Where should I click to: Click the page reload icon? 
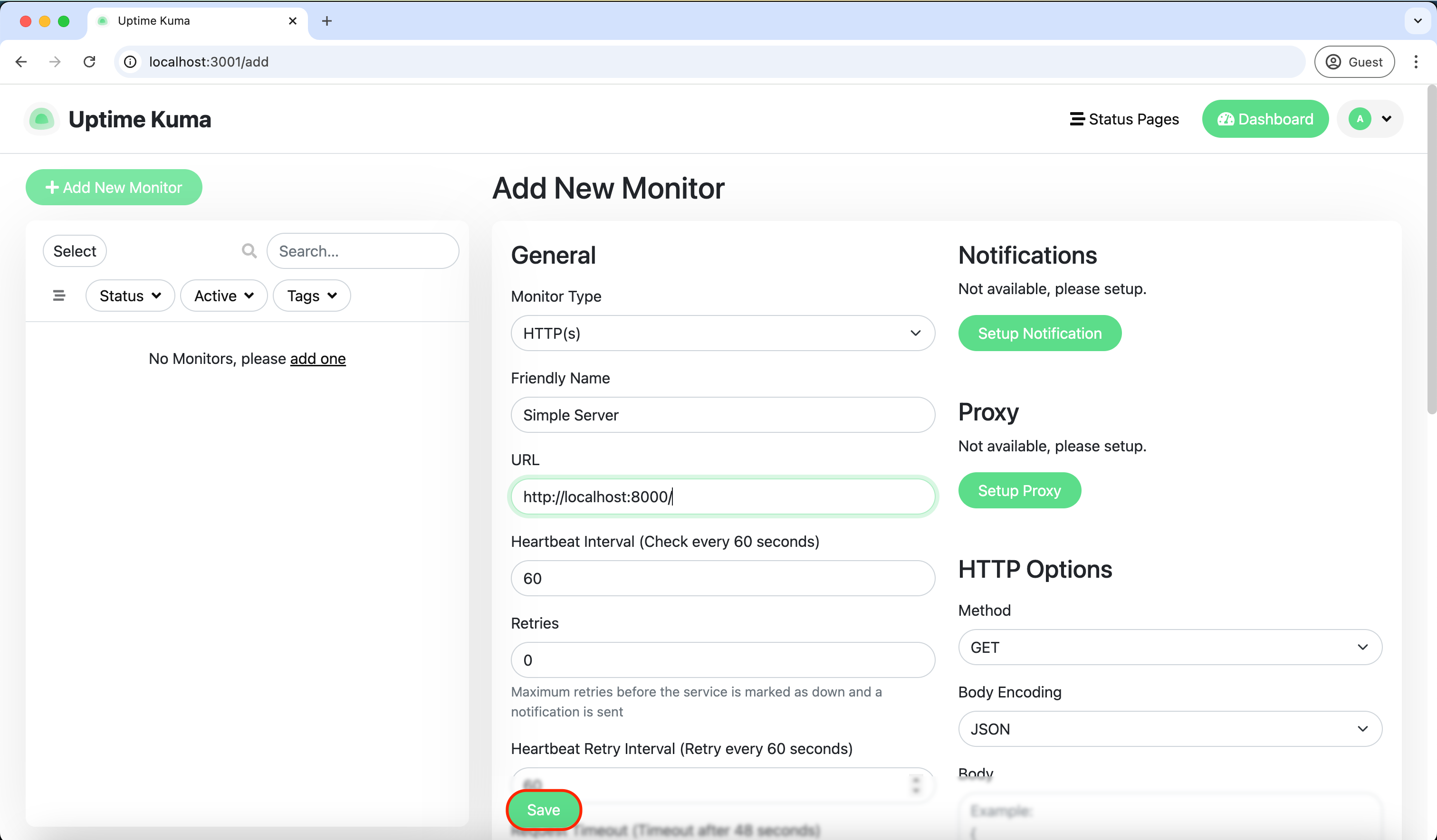(x=89, y=62)
